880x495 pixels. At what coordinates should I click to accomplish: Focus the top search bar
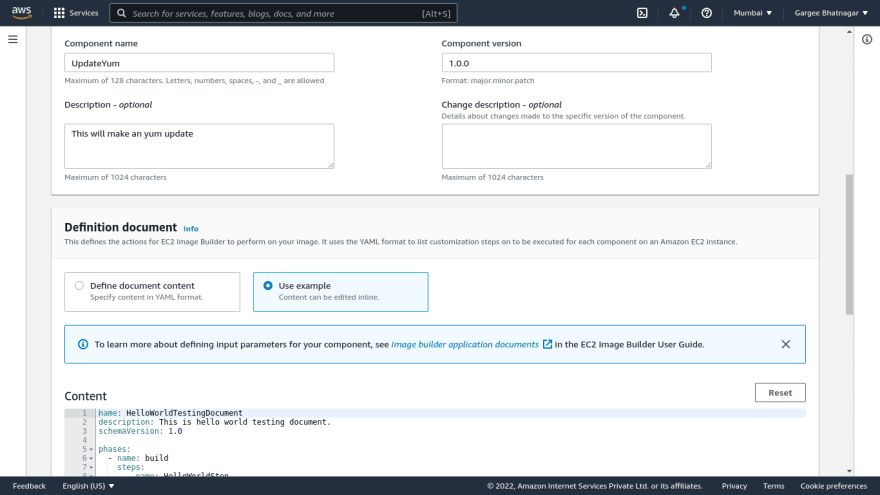tap(283, 13)
